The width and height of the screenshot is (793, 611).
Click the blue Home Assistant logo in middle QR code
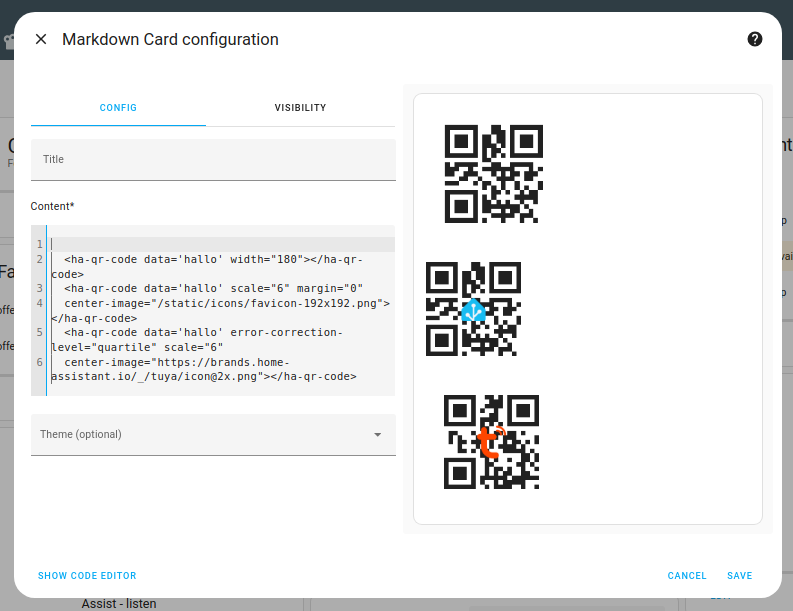pyautogui.click(x=474, y=310)
